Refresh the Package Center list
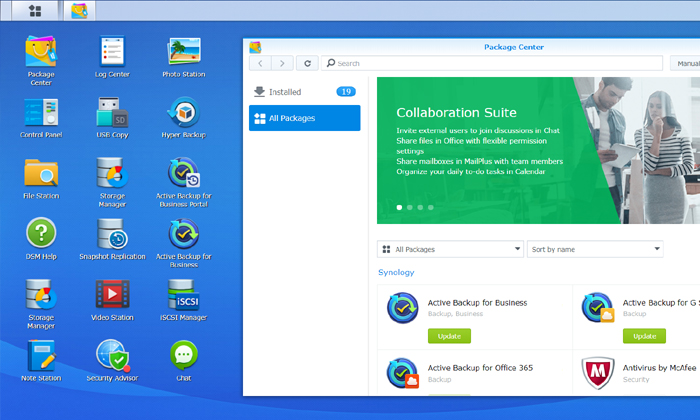The image size is (700, 420). [308, 63]
